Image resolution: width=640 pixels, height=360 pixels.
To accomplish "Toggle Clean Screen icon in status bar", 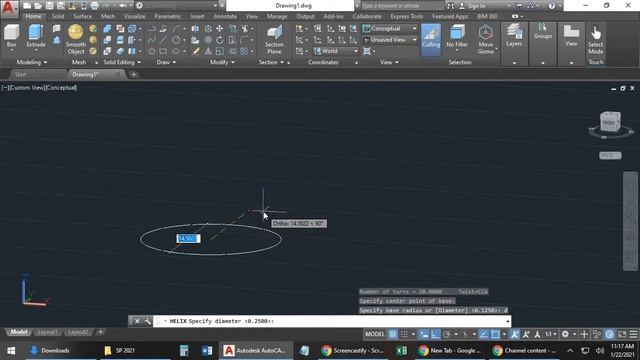I will (x=622, y=334).
